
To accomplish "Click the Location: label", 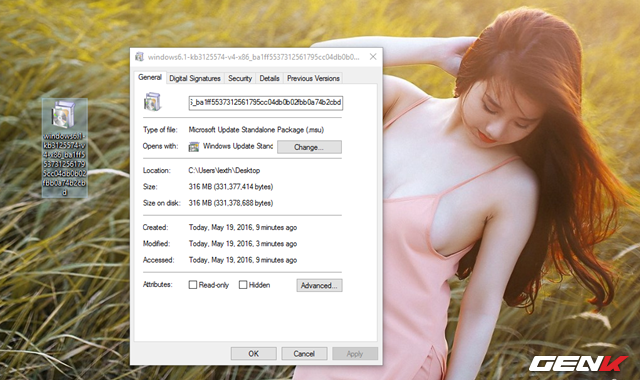I will pyautogui.click(x=157, y=170).
